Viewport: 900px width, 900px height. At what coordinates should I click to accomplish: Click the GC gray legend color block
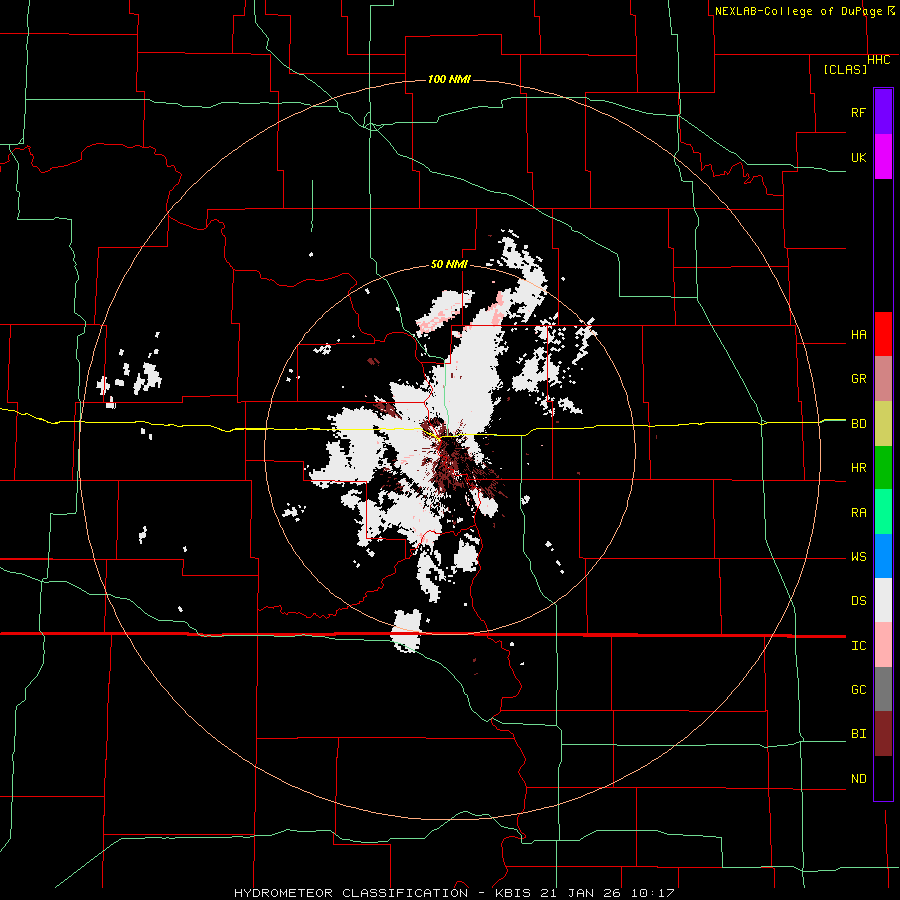883,689
